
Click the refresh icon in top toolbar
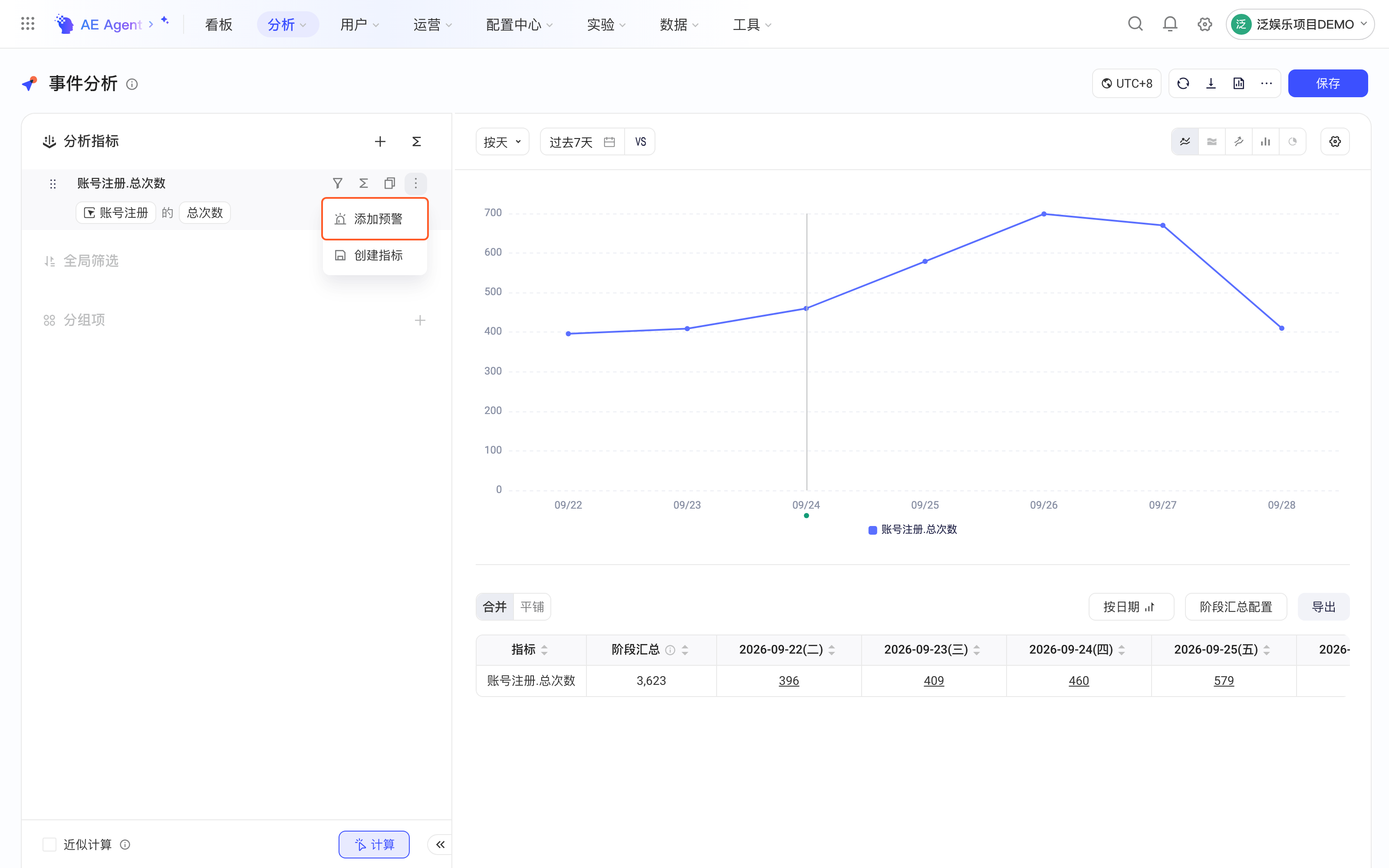point(1183,84)
